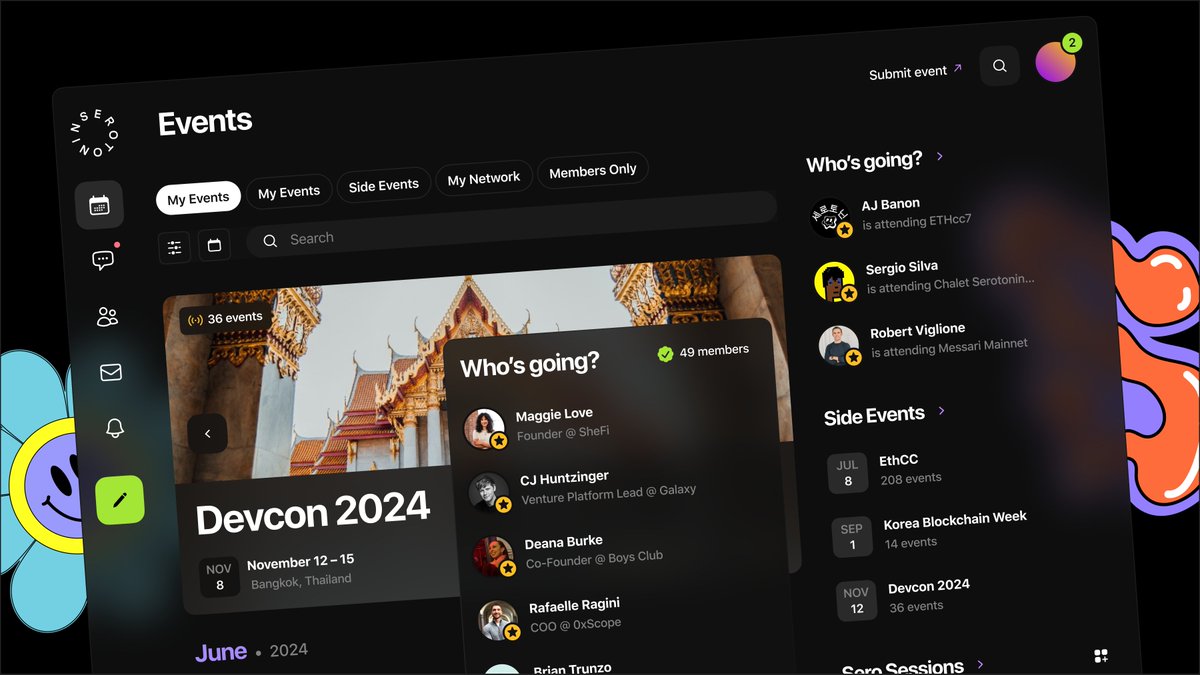
Task: Open AJ Banon's avatar
Action: [x=830, y=217]
